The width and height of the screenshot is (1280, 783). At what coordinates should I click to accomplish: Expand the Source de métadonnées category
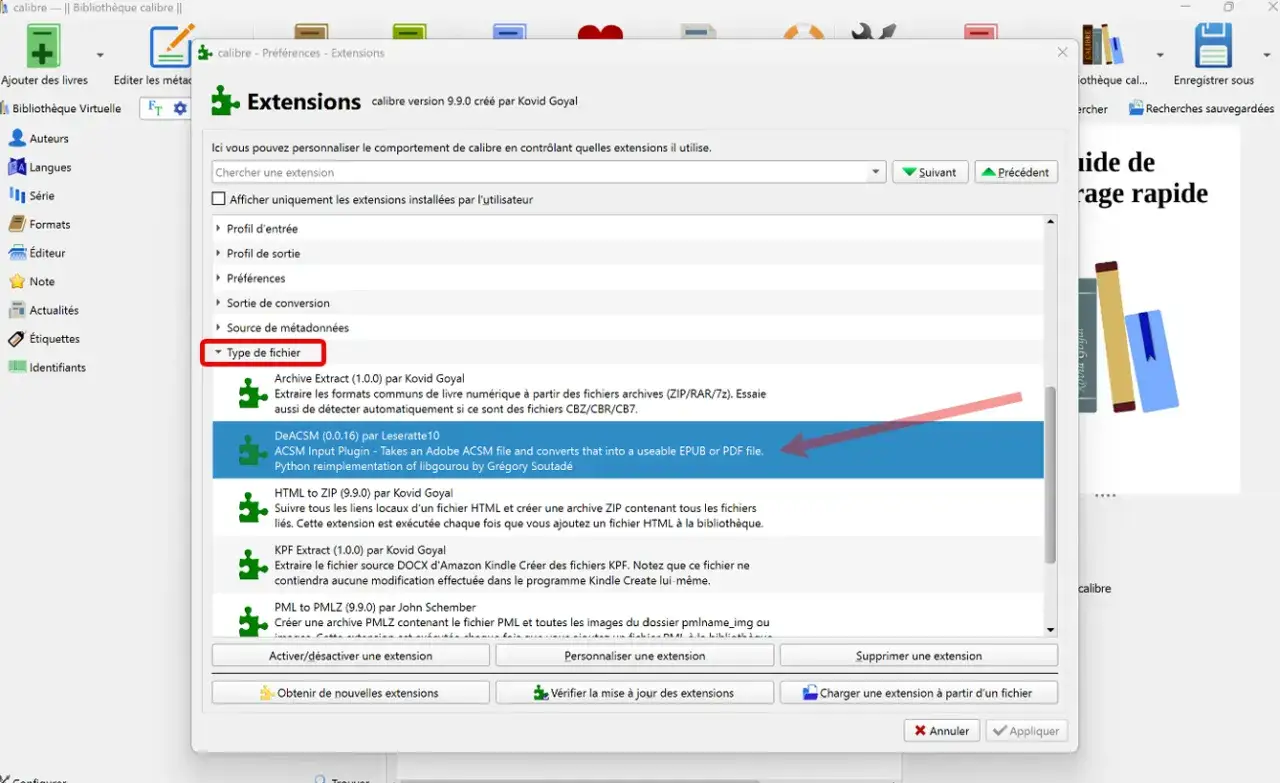click(x=219, y=327)
